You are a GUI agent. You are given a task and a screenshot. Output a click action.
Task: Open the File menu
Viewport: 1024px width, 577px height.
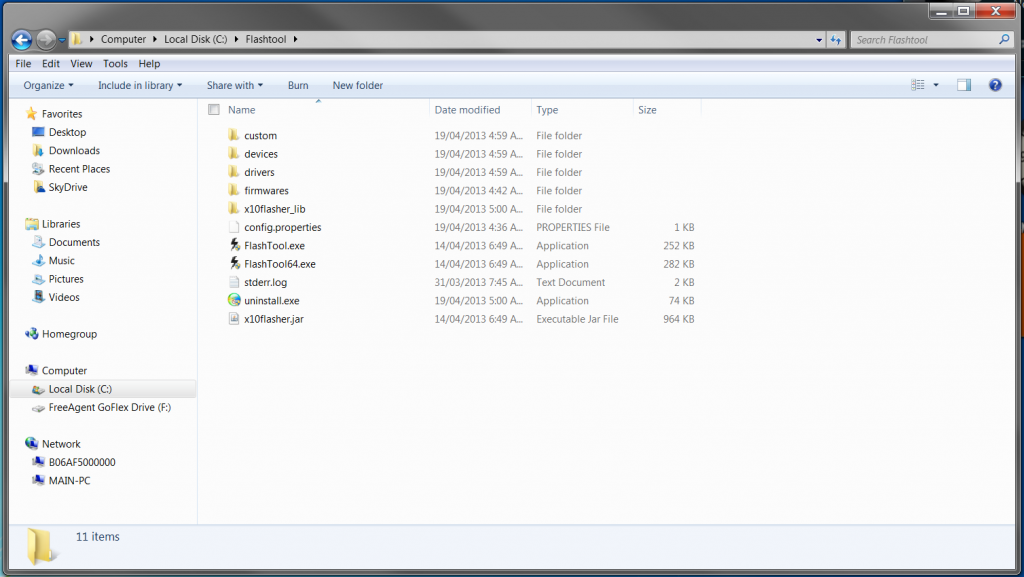coord(24,63)
